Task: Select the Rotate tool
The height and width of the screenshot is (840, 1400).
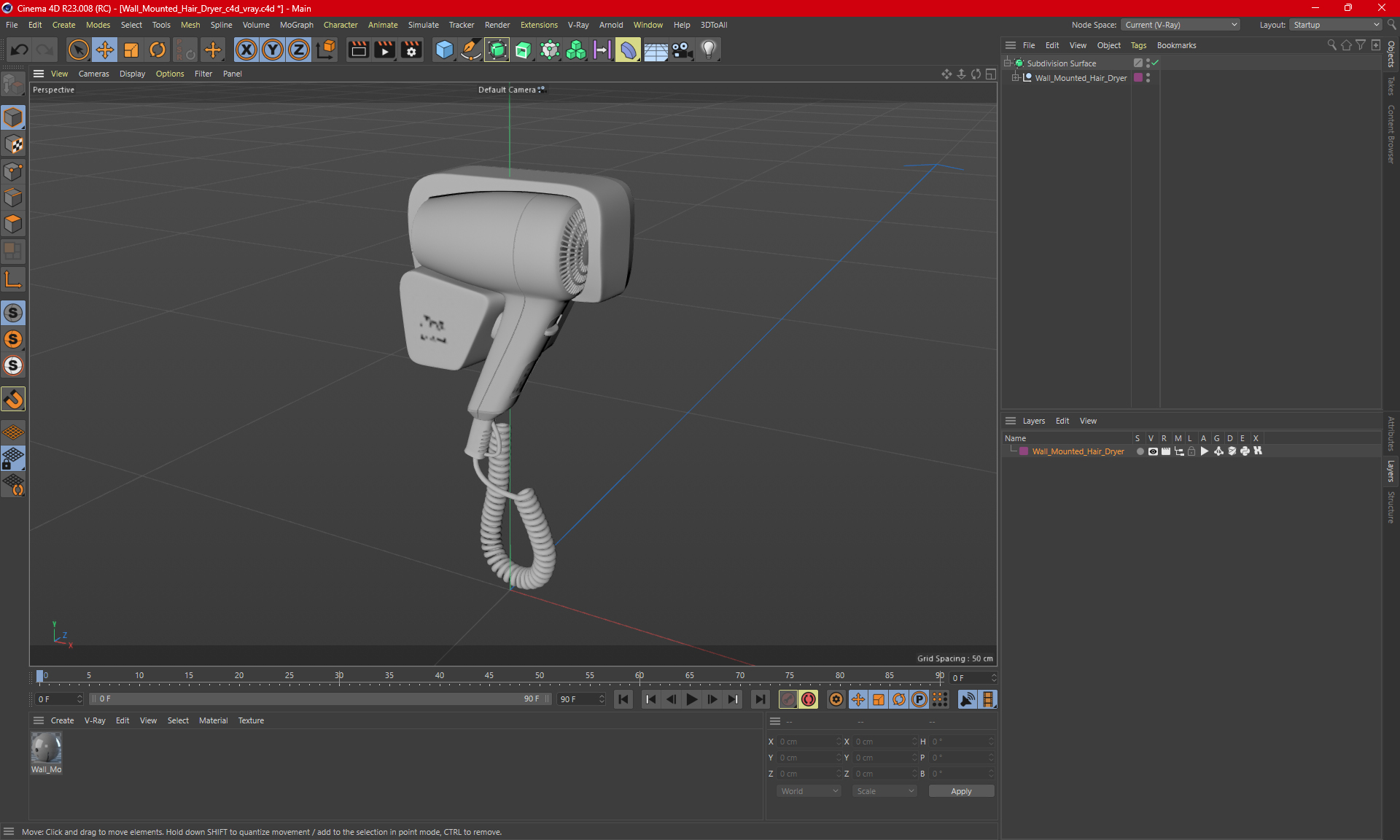Action: (157, 50)
